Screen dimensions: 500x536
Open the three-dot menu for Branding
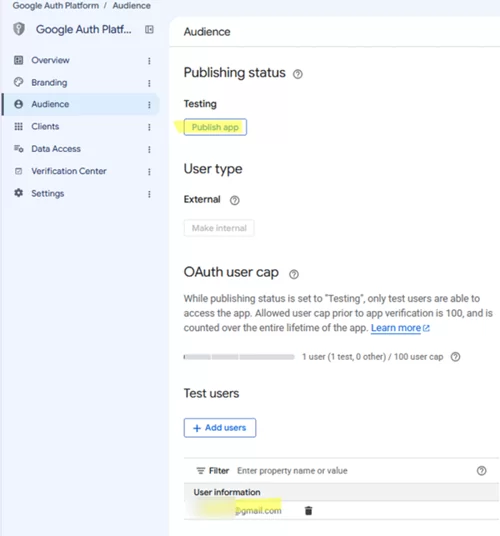(x=149, y=83)
